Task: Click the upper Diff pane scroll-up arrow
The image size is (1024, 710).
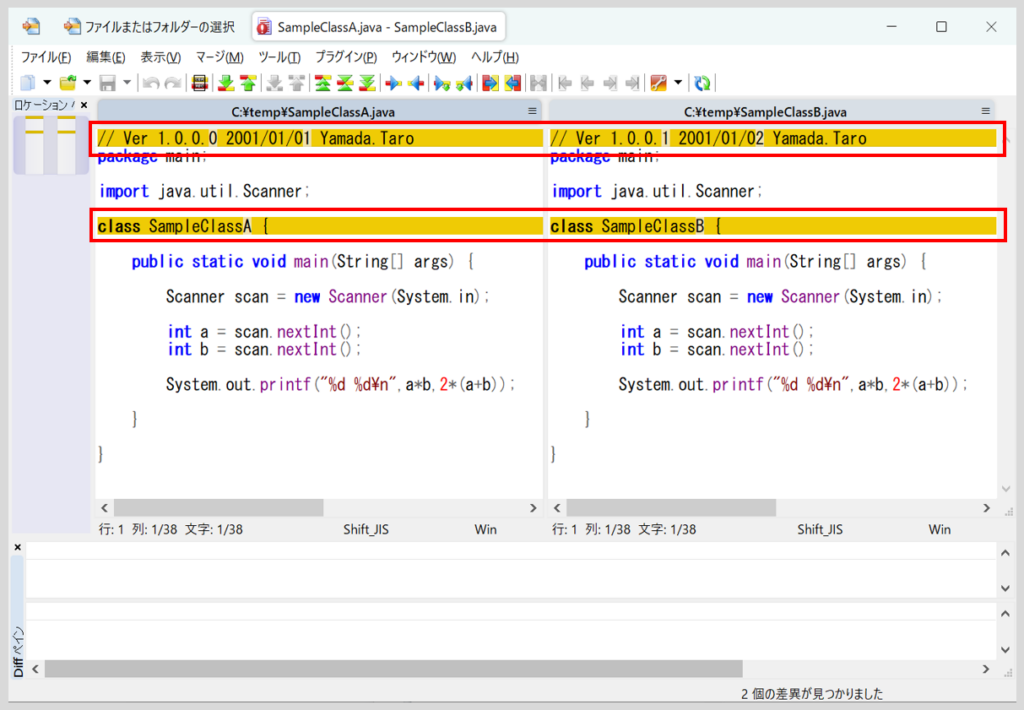Action: (x=1005, y=553)
